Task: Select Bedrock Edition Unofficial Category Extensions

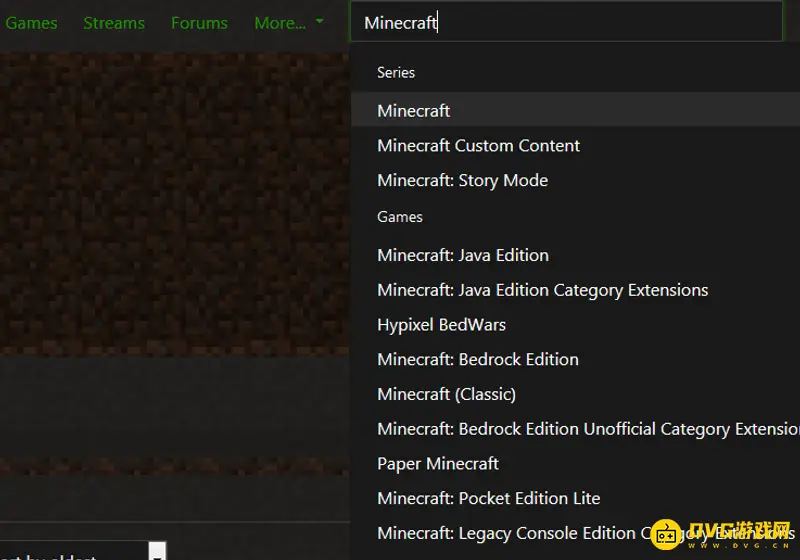Action: [585, 429]
